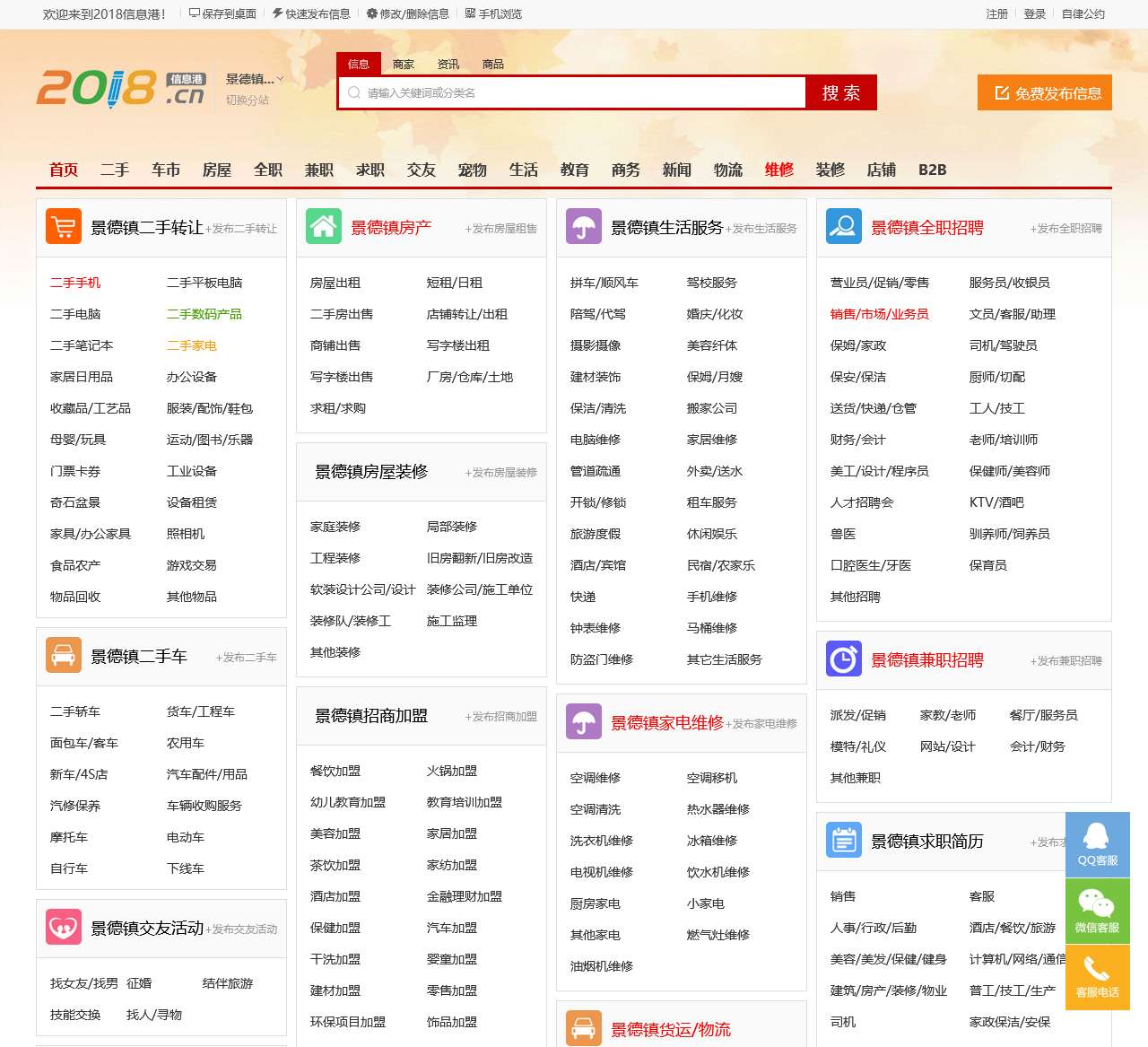Click the 客服电话 phone icon
The width and height of the screenshot is (1148, 1047).
click(x=1097, y=976)
